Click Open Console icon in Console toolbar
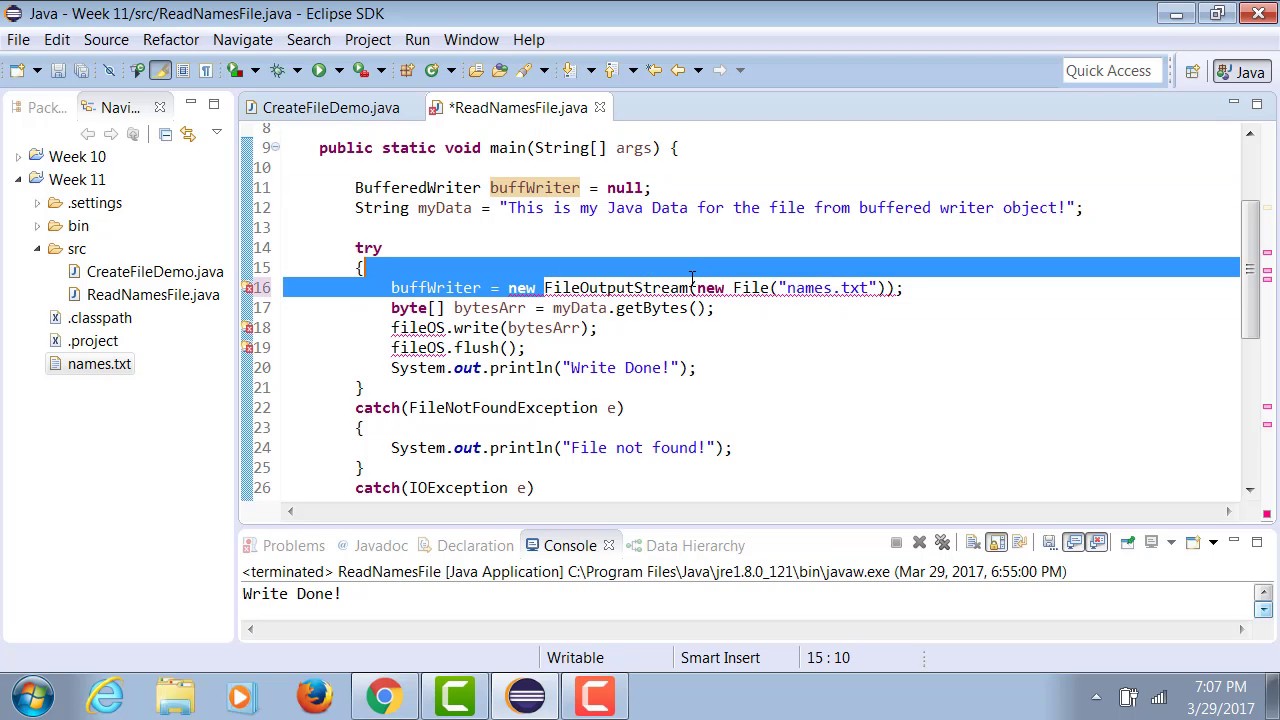 (1193, 542)
